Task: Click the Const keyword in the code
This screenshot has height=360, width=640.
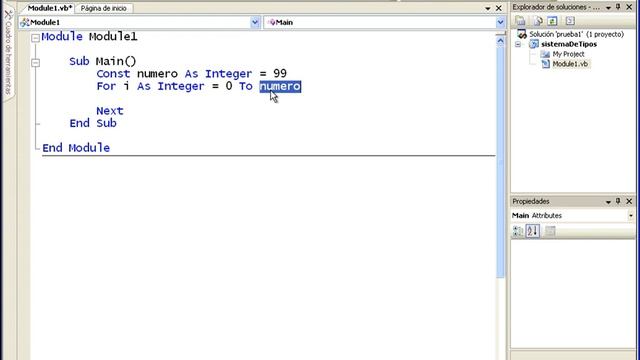Action: [113, 74]
